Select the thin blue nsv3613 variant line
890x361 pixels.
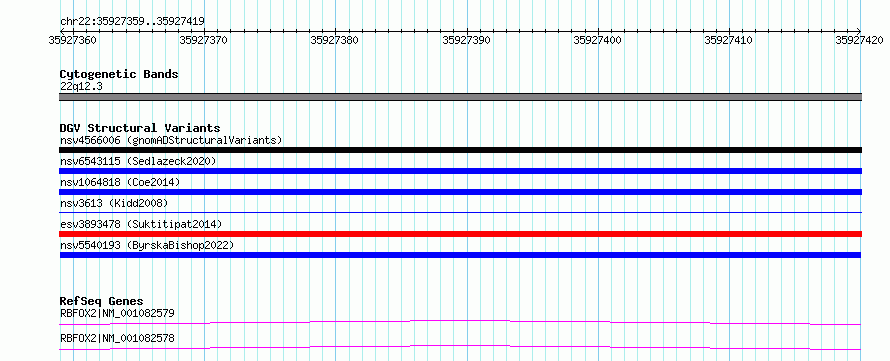click(x=461, y=212)
